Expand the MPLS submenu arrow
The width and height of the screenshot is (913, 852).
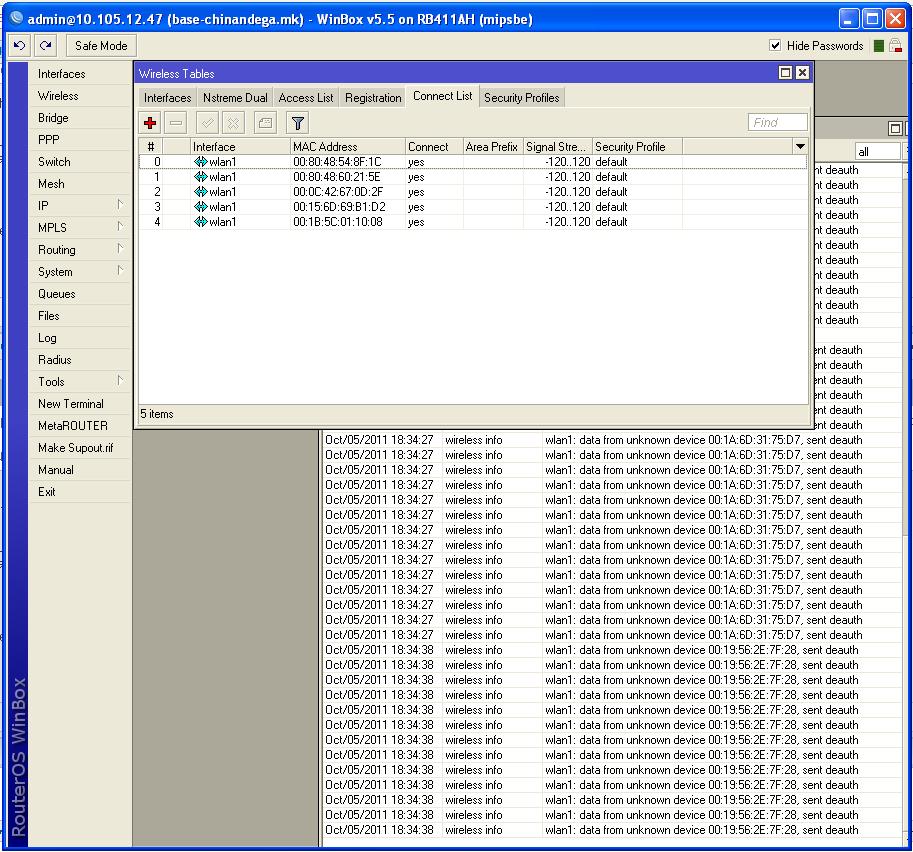tap(119, 227)
